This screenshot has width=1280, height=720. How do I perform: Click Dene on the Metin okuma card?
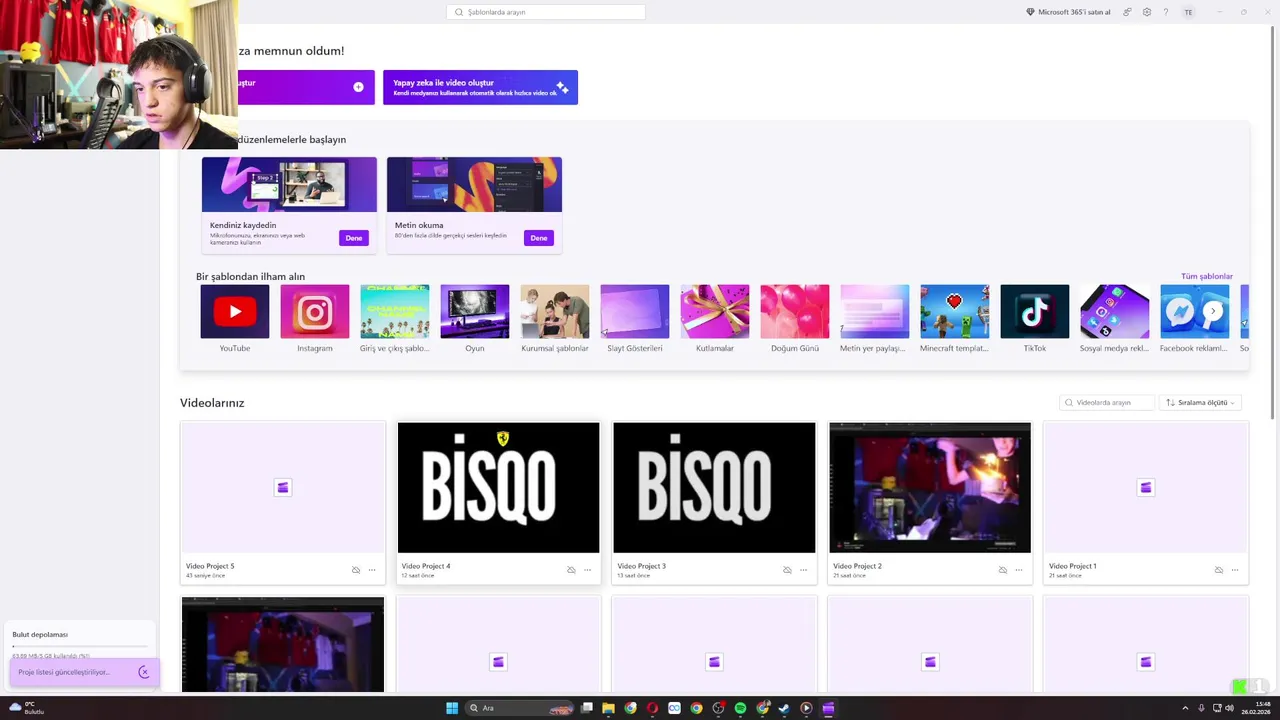[x=539, y=238]
